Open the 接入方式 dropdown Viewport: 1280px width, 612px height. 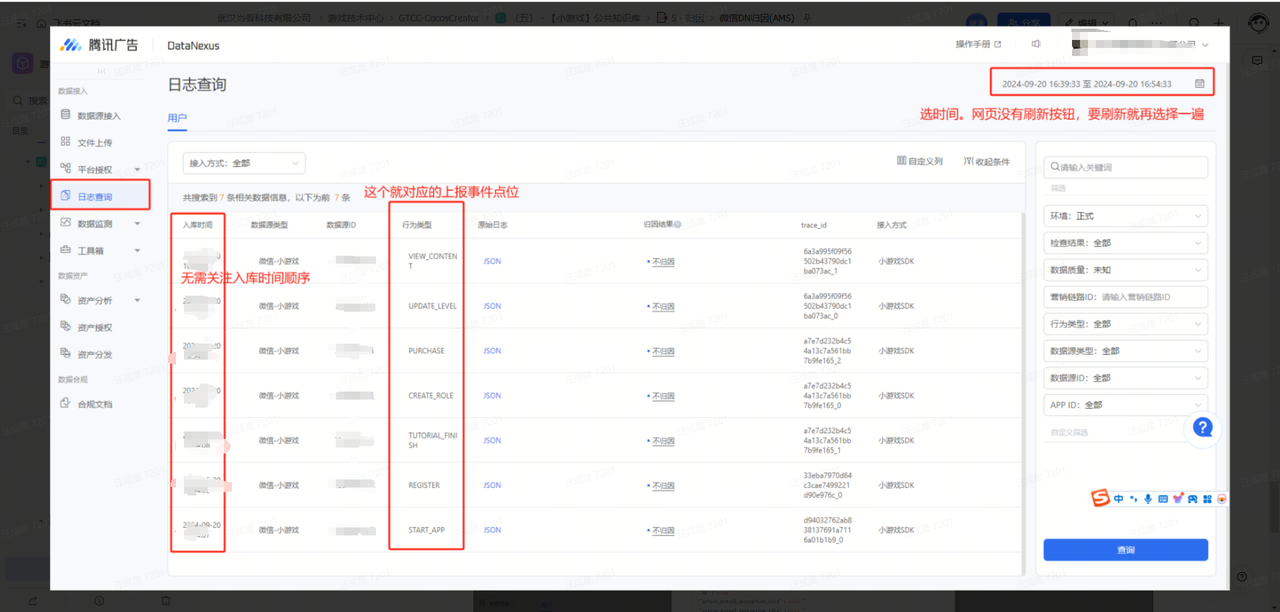[x=244, y=163]
